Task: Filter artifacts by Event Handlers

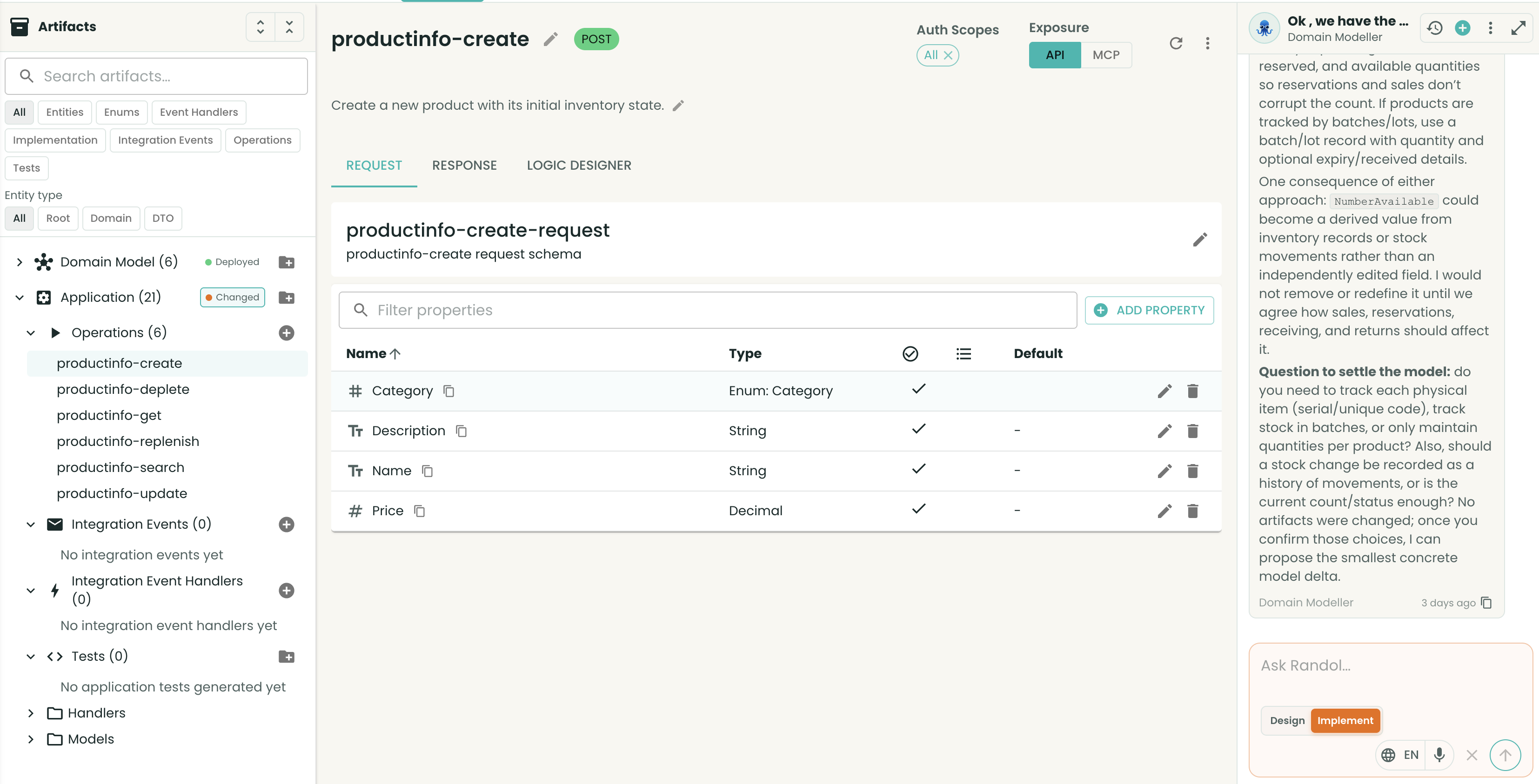Action: click(x=199, y=112)
